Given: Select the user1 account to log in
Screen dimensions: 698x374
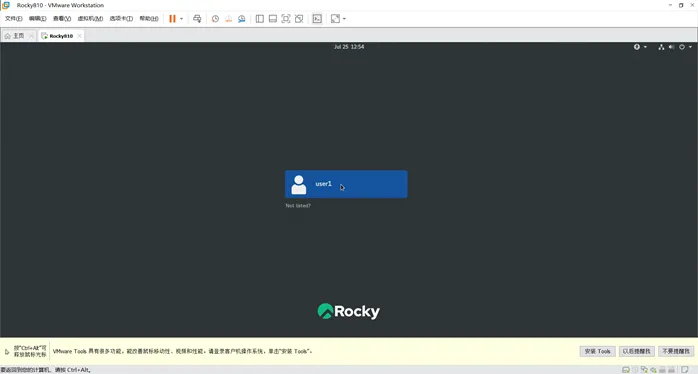Looking at the screenshot, I should [x=346, y=184].
